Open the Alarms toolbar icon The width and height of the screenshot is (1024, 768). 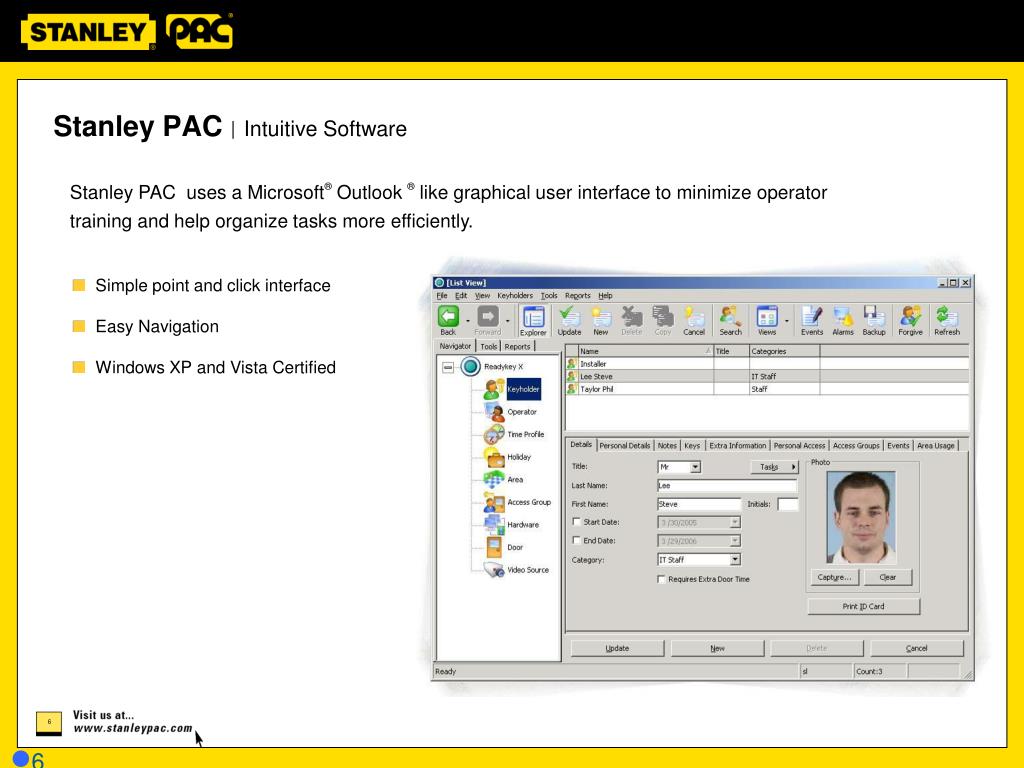tap(842, 317)
